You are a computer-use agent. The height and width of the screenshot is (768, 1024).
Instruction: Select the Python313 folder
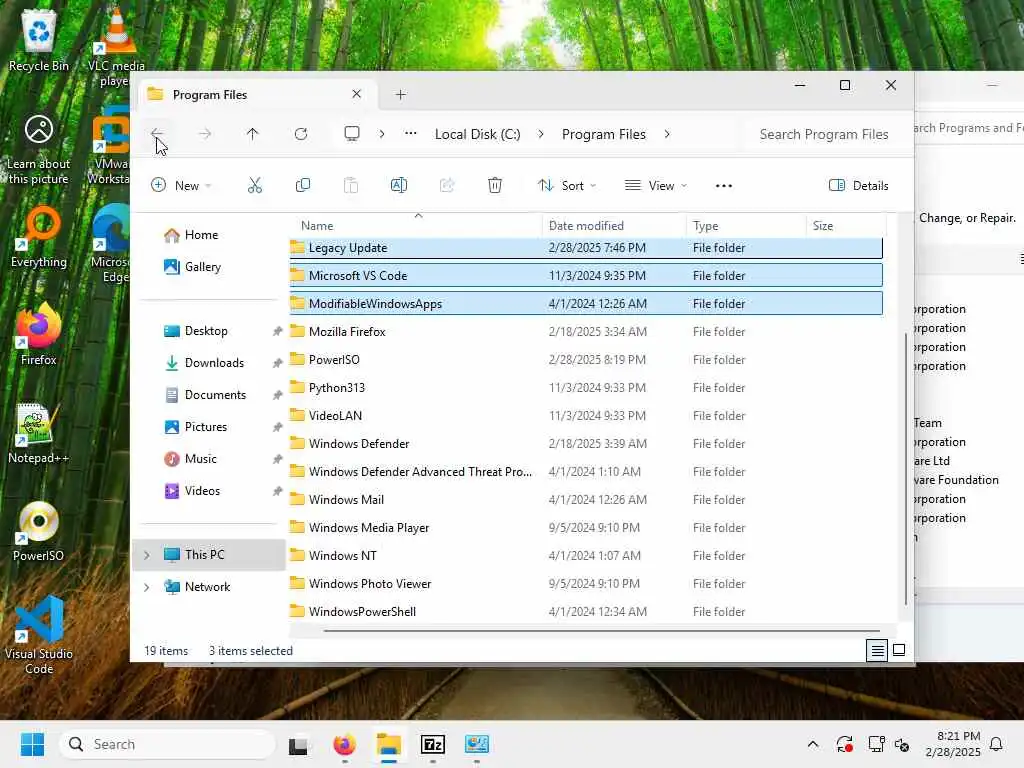click(x=586, y=388)
